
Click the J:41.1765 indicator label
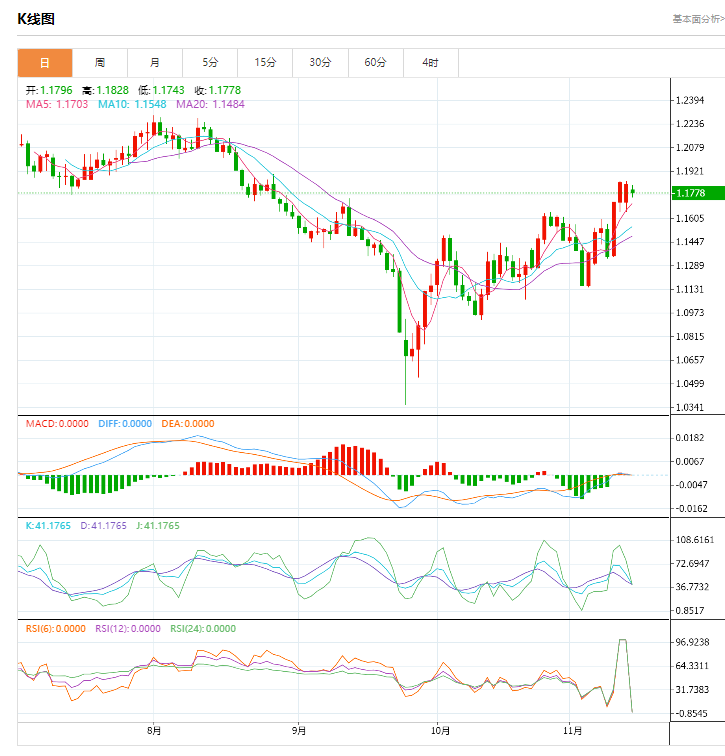point(158,526)
